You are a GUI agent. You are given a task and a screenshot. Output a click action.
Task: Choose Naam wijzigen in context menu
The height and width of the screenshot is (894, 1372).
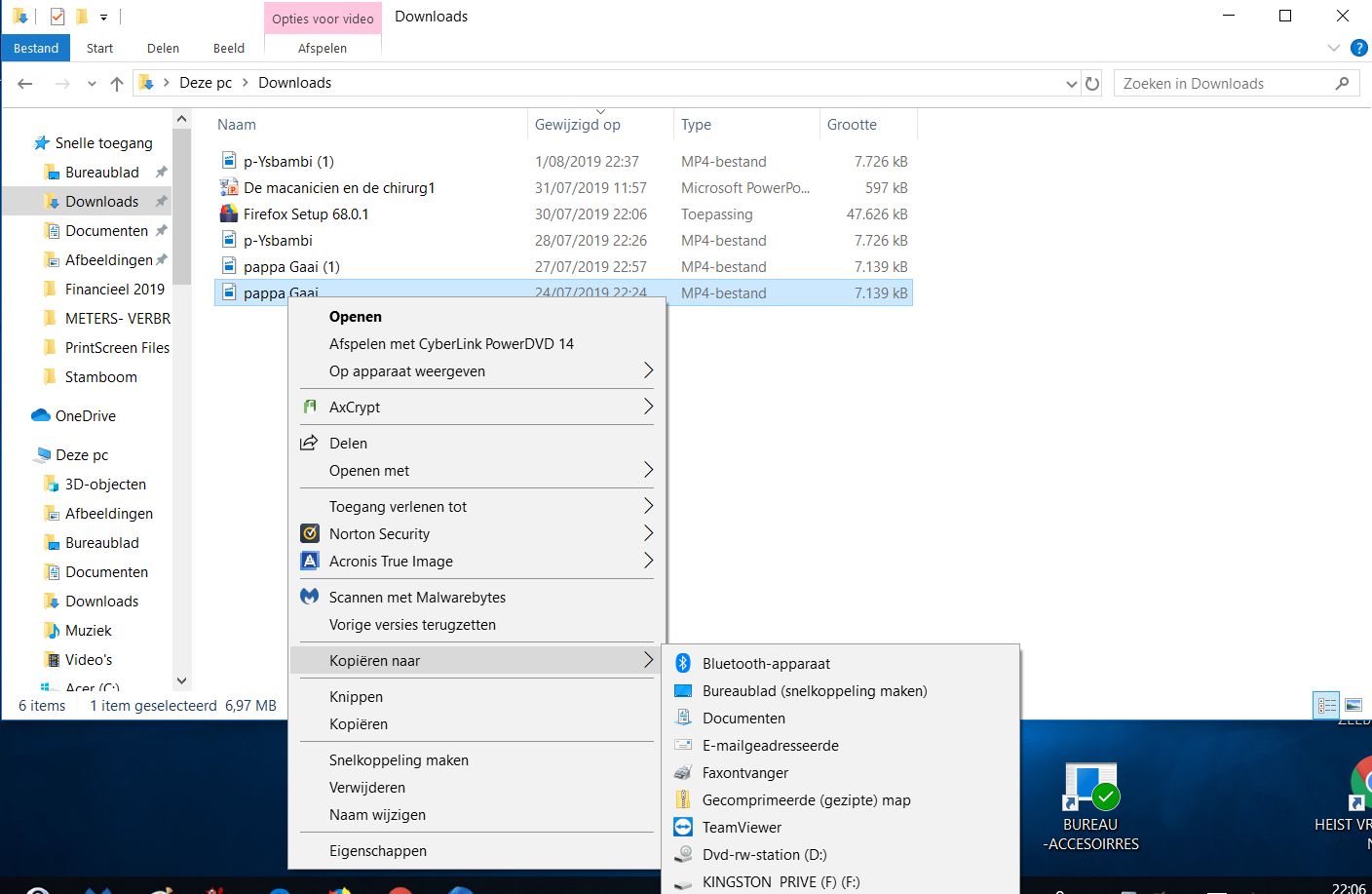377,814
